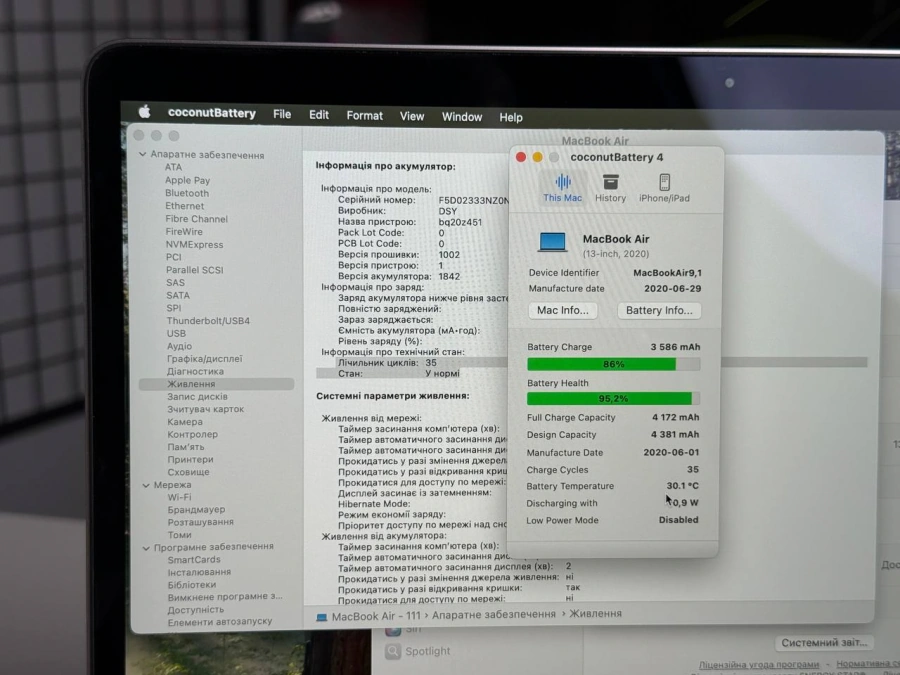This screenshot has height=675, width=900.
Task: Open Battery Info details
Action: [x=659, y=310]
